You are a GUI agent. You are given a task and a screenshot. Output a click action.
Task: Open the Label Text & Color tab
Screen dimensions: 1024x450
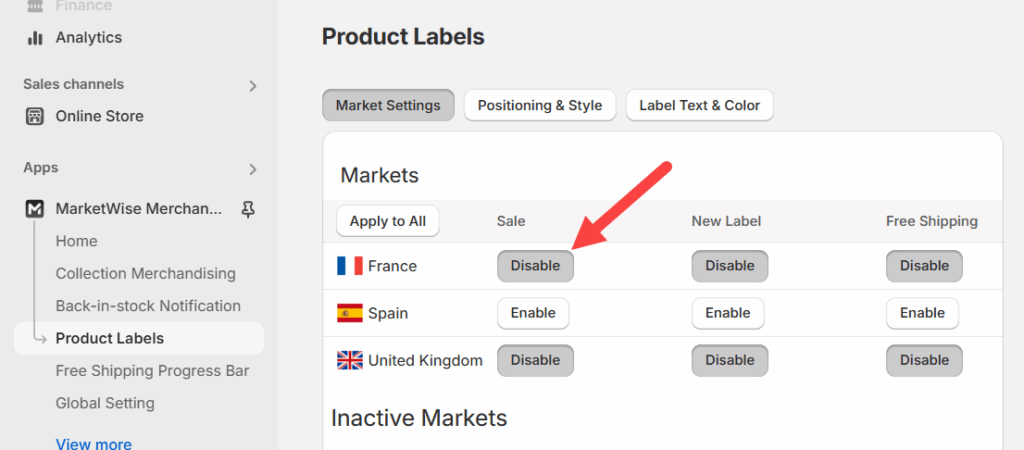point(699,105)
